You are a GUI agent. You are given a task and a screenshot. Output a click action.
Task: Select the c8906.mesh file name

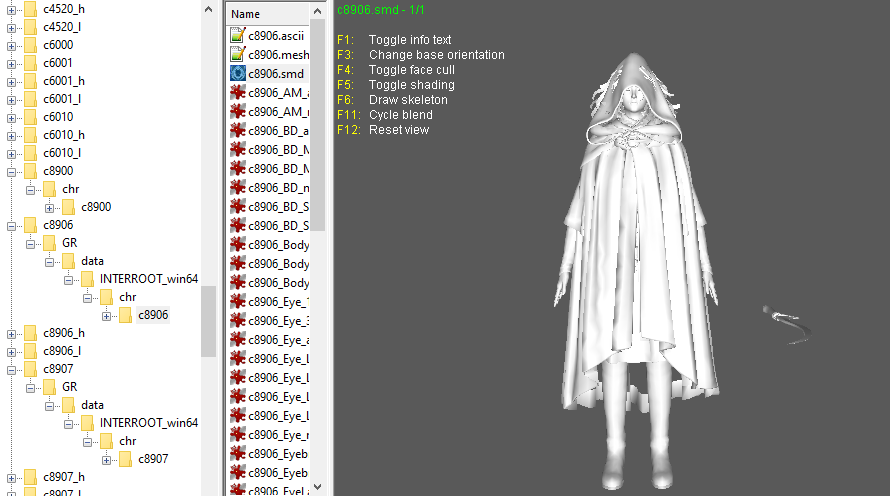[x=279, y=55]
